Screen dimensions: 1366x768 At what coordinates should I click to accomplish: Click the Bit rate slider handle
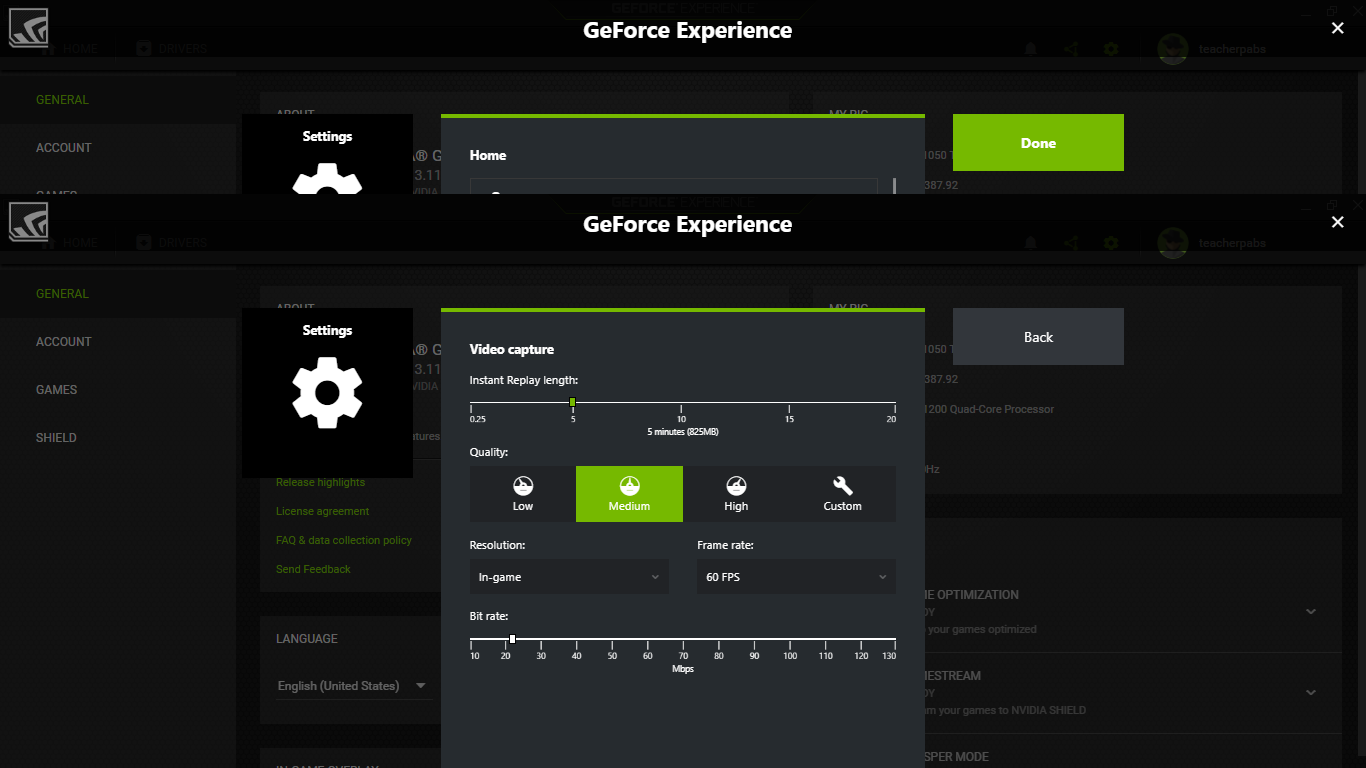point(512,639)
